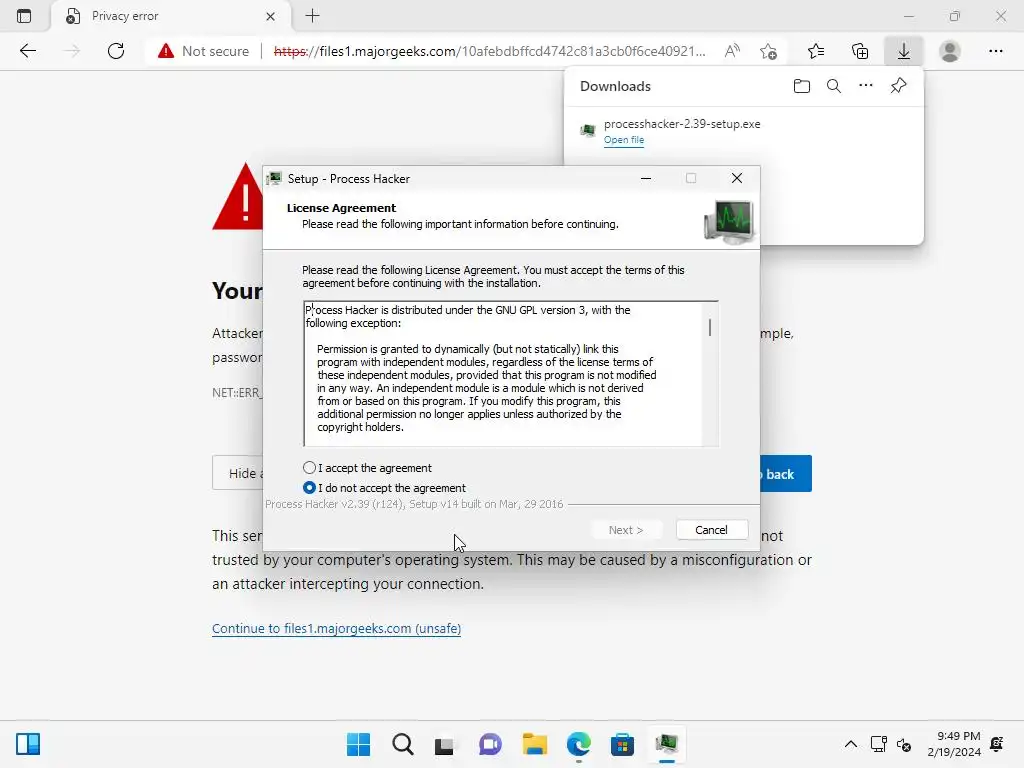Open the Windows Start menu
This screenshot has width=1024, height=768.
tap(358, 744)
